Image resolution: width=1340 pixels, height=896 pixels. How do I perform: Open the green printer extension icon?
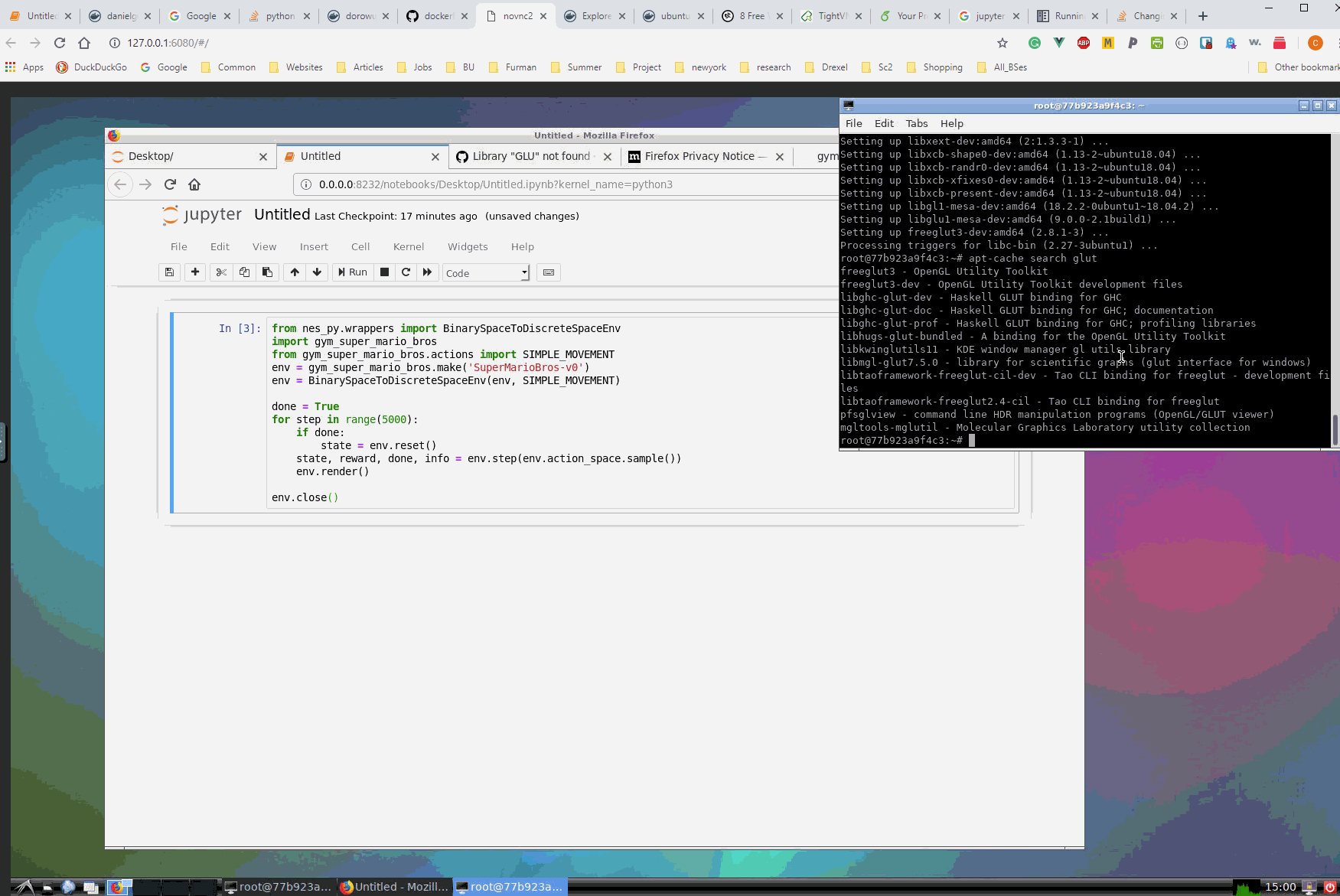(x=1157, y=43)
